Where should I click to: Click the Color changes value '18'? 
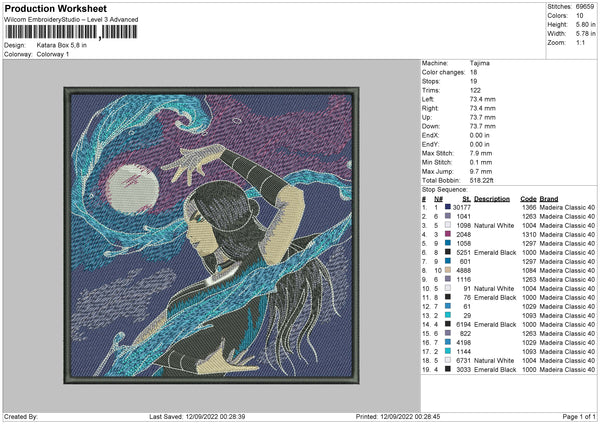pos(473,72)
